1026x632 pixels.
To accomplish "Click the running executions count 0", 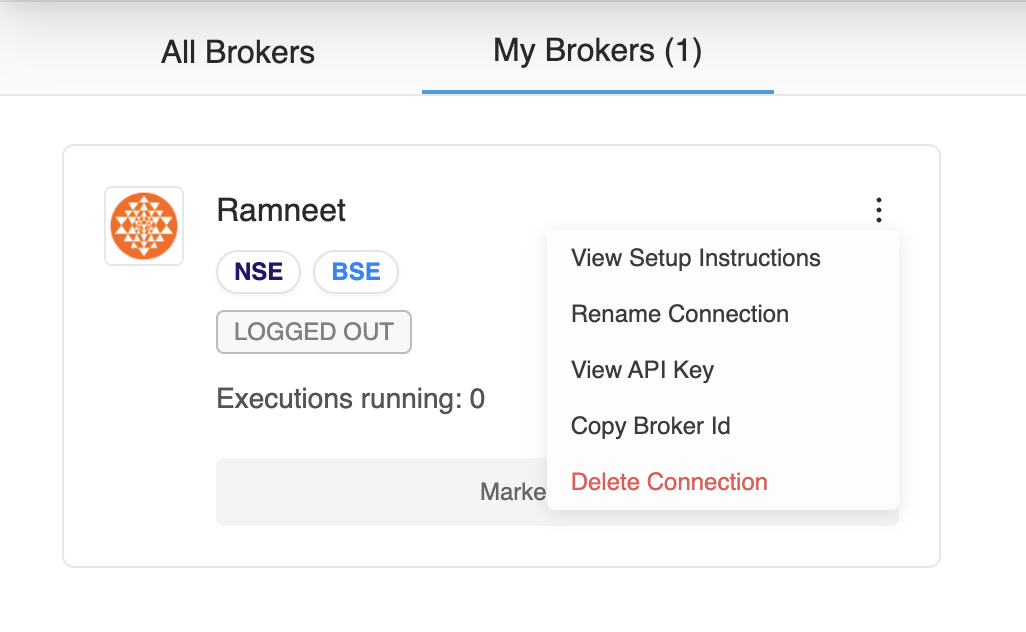I will pos(477,398).
